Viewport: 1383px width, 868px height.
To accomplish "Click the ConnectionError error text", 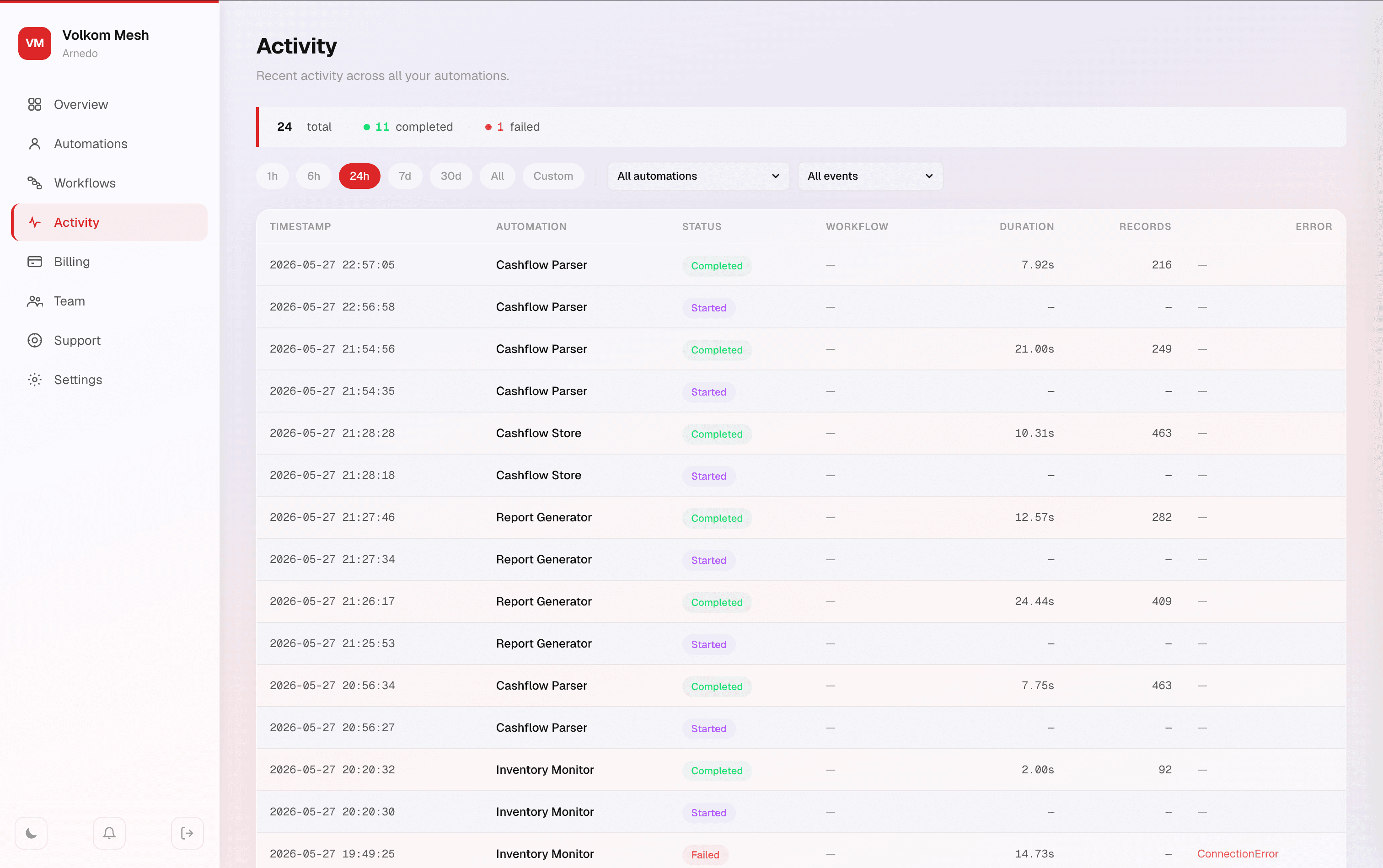I will pos(1237,854).
